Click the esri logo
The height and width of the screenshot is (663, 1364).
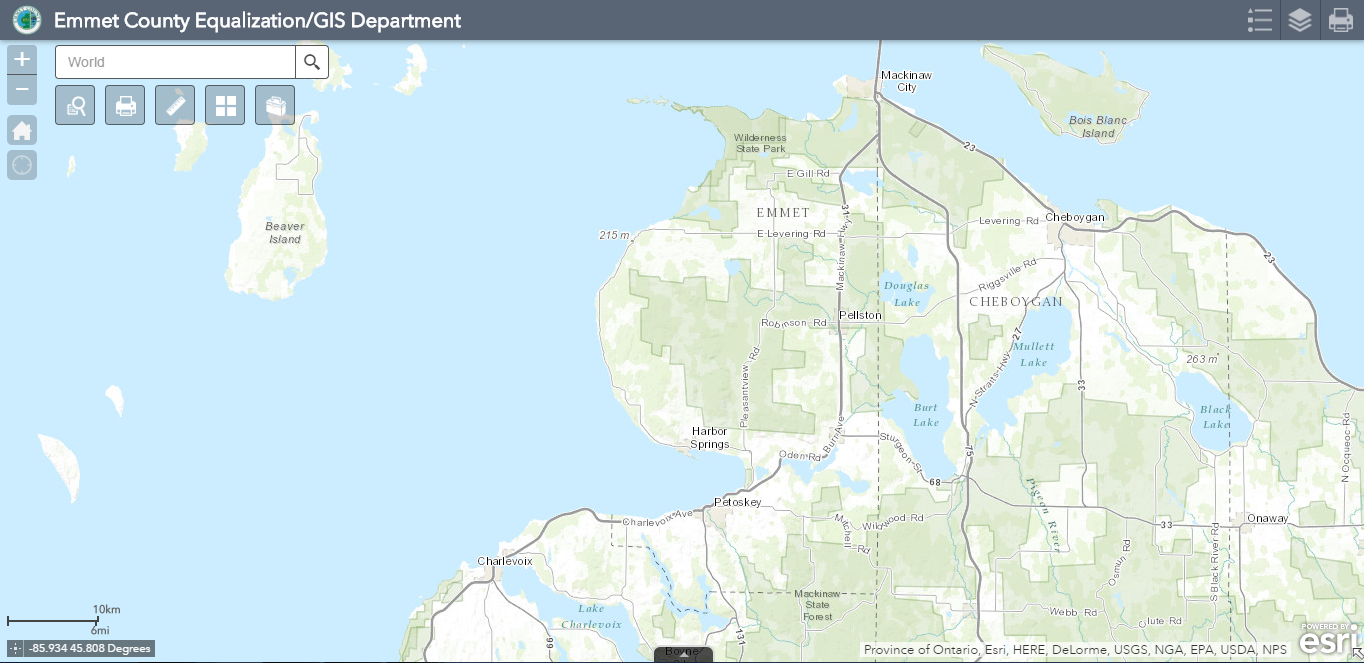coord(1322,640)
